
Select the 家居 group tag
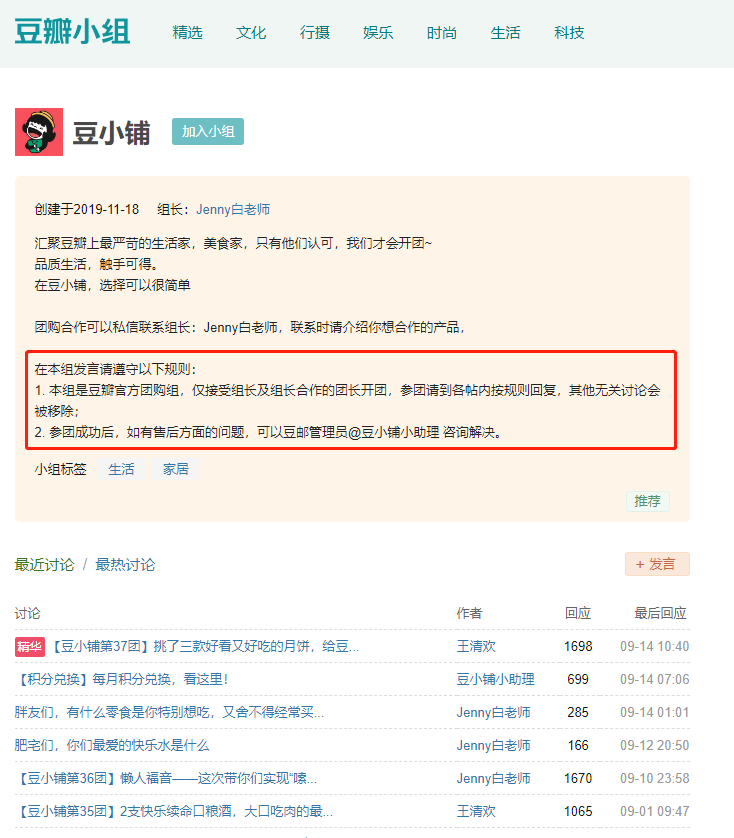[176, 469]
